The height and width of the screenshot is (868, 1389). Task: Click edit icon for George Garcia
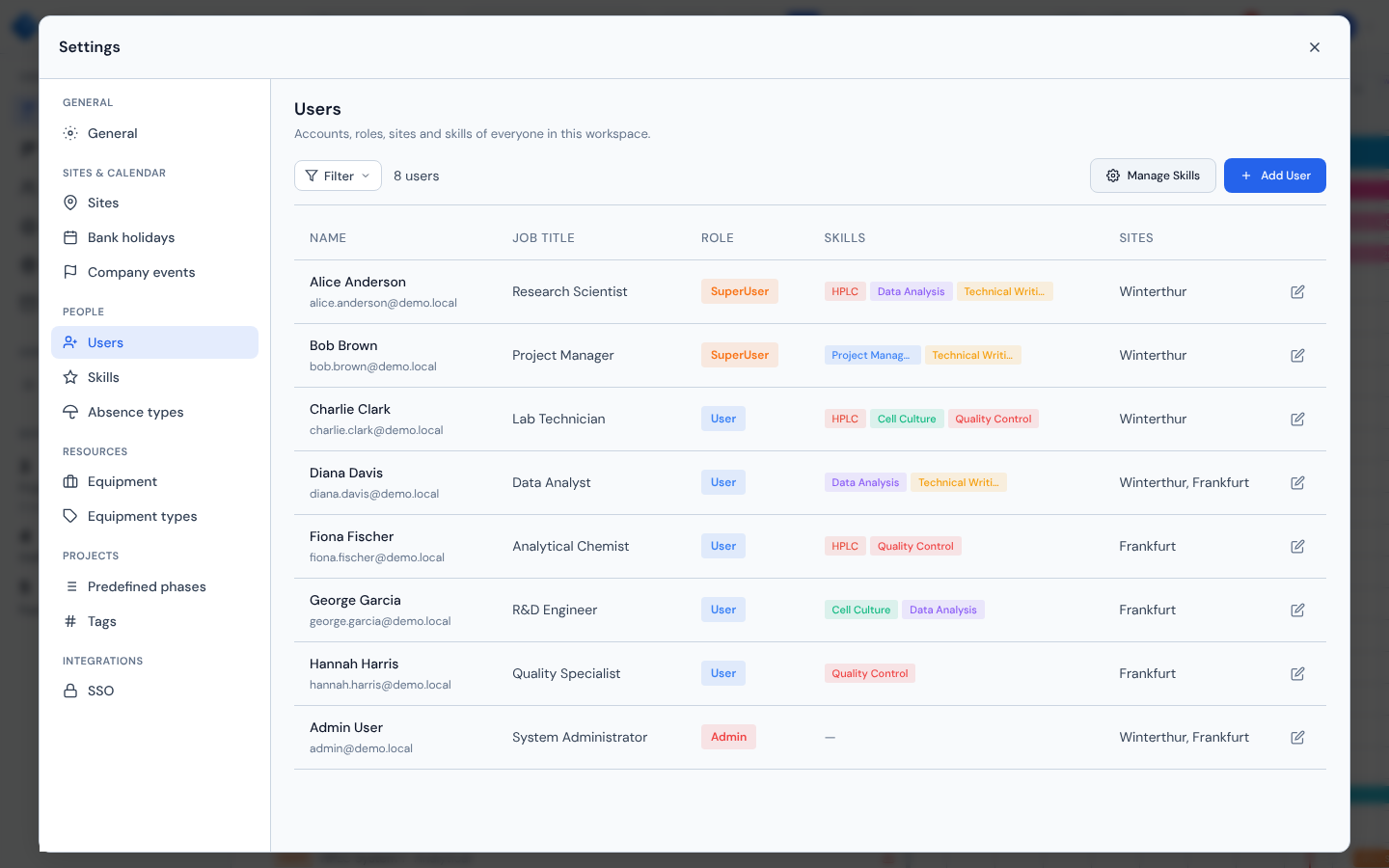tap(1297, 610)
